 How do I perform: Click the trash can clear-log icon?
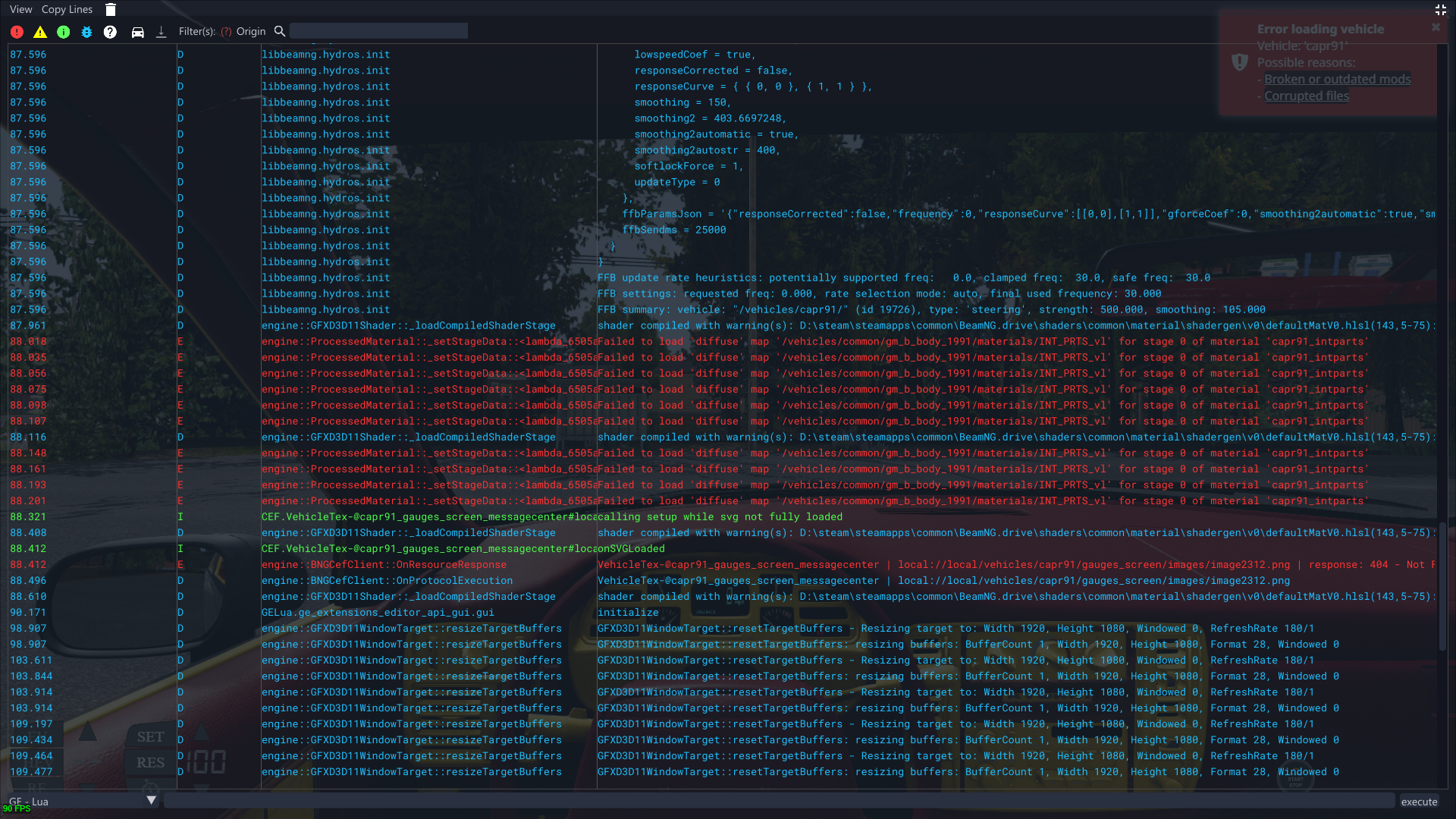(x=111, y=9)
